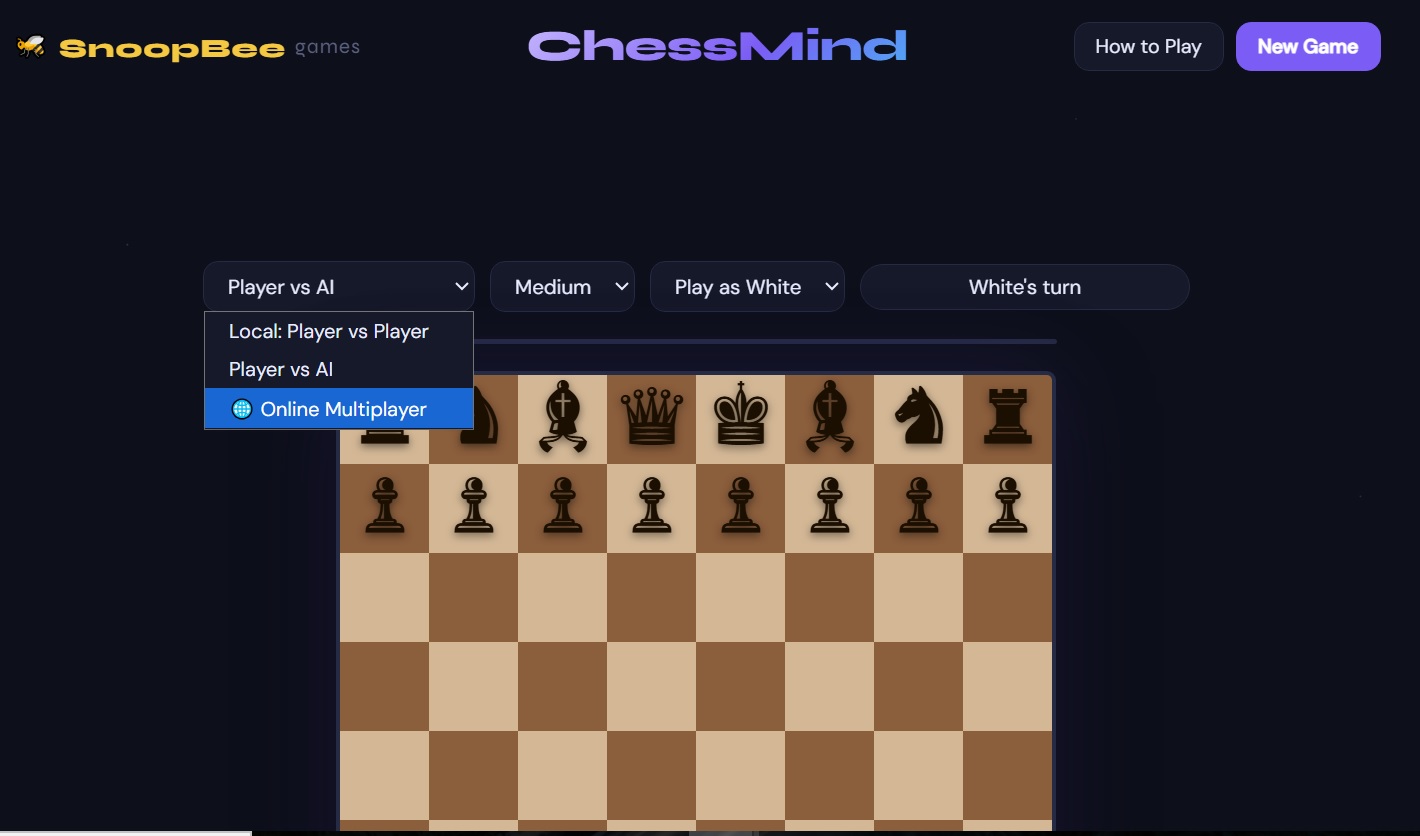Click the White's turn status indicator
This screenshot has height=836, width=1420.
[1024, 287]
